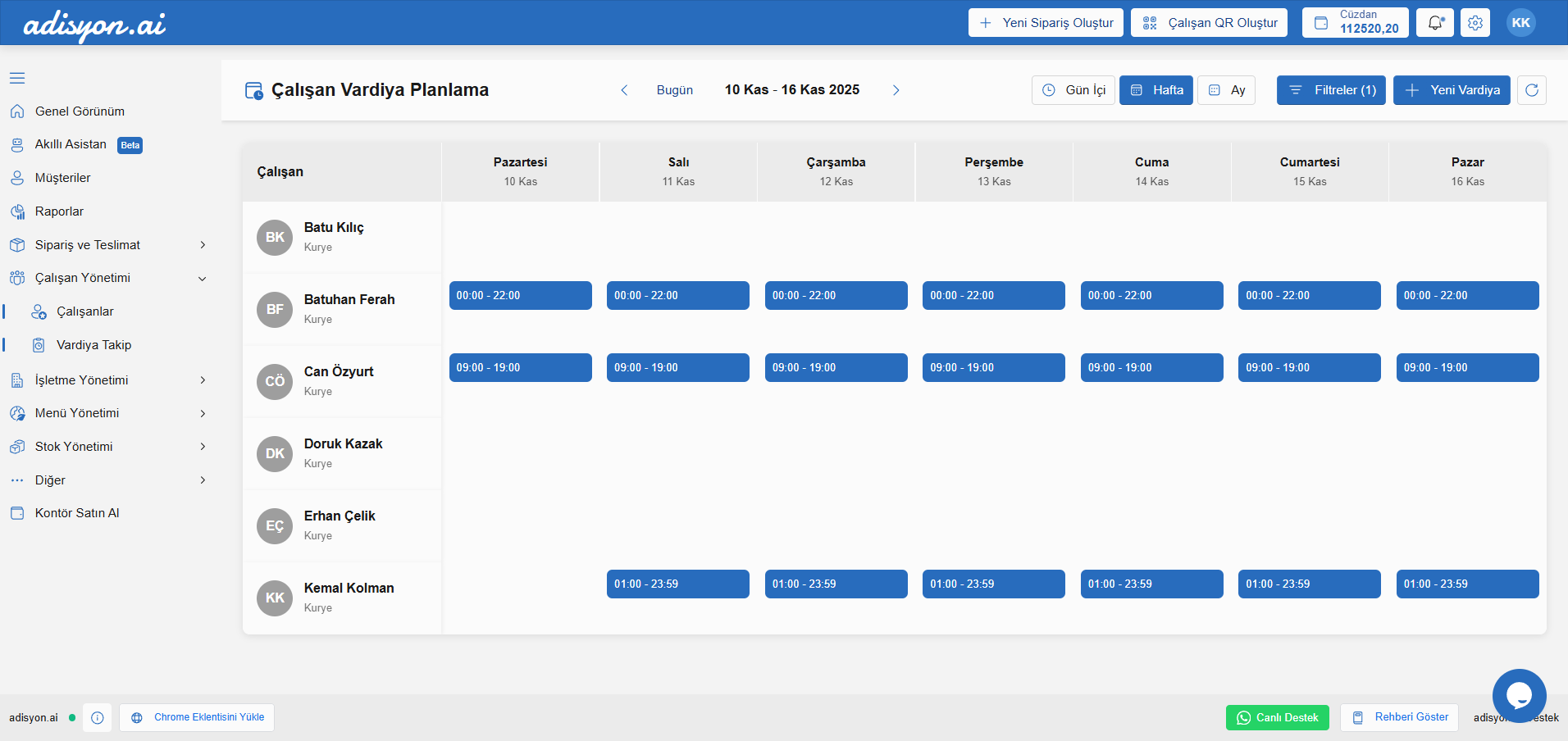Switch to Ay view
Image resolution: width=1568 pixels, height=741 pixels.
click(x=1227, y=90)
